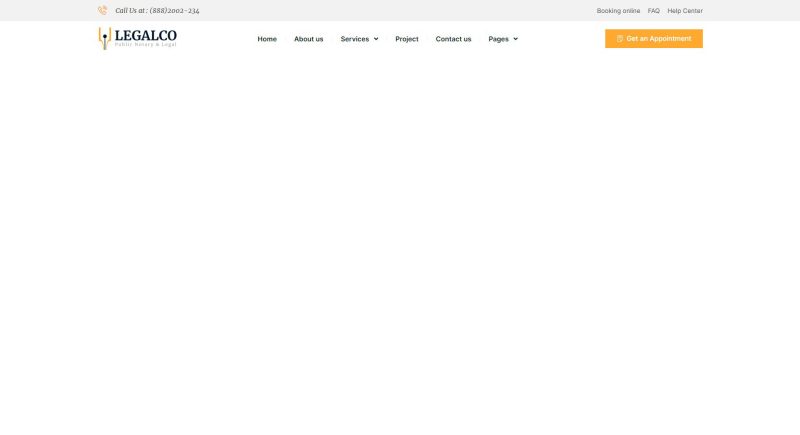Expand the Pages dropdown arrow
This screenshot has width=800, height=435.
click(x=515, y=39)
